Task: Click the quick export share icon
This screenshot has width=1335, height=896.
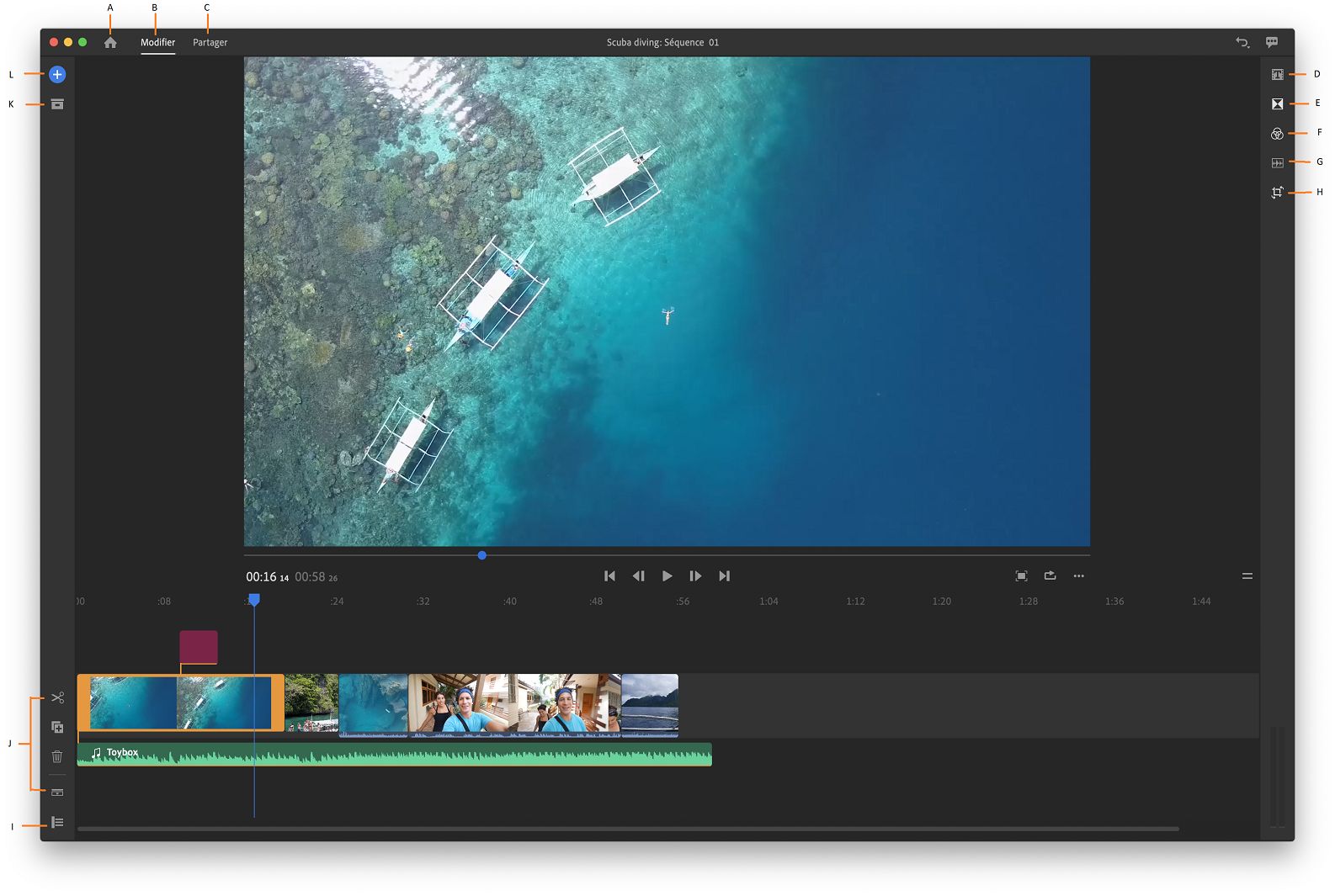Action: point(1050,575)
